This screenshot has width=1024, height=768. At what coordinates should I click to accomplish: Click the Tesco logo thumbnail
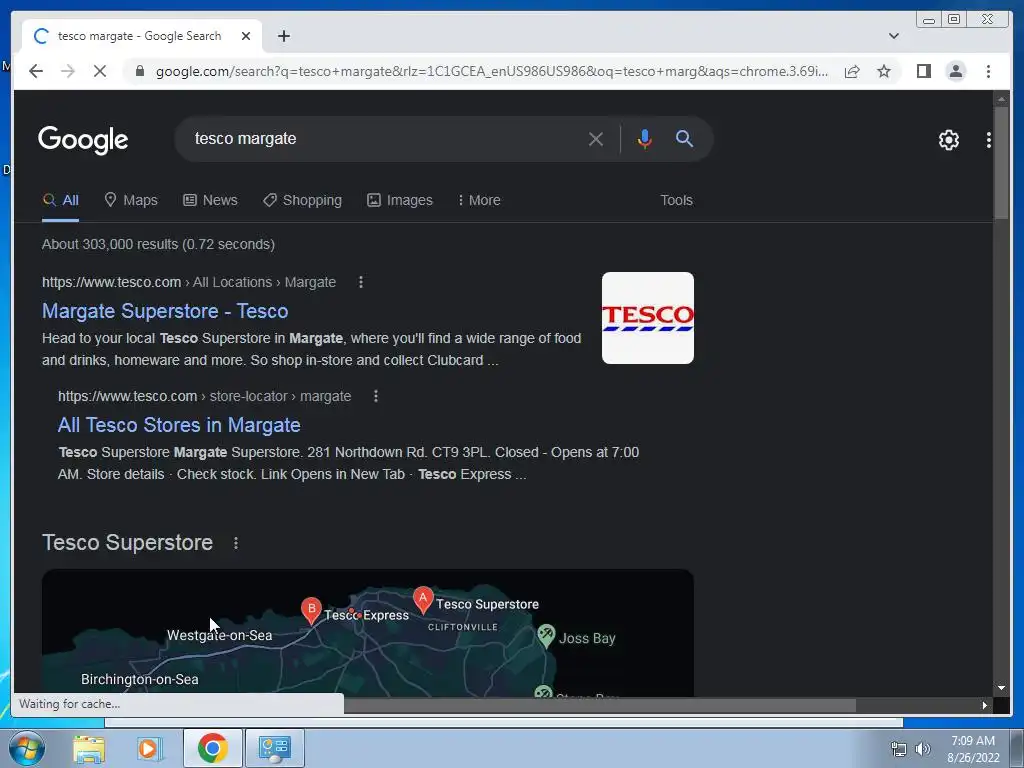(647, 318)
